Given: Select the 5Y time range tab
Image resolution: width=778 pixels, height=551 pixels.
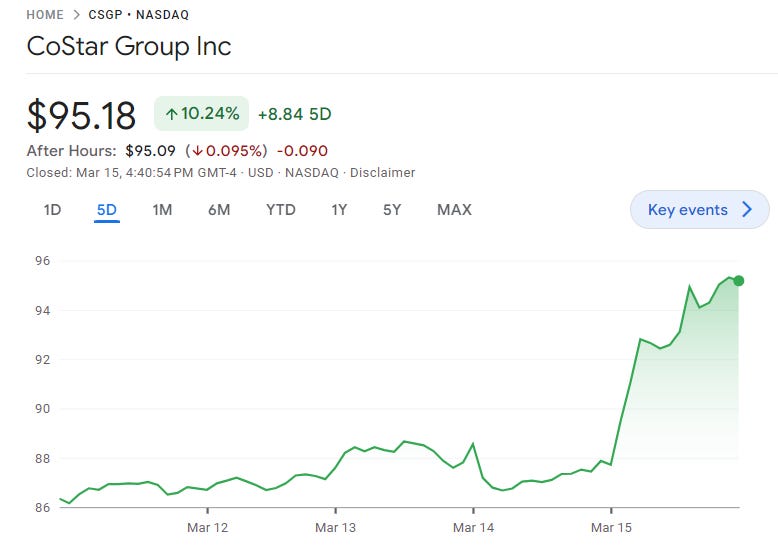Looking at the screenshot, I should click(391, 210).
